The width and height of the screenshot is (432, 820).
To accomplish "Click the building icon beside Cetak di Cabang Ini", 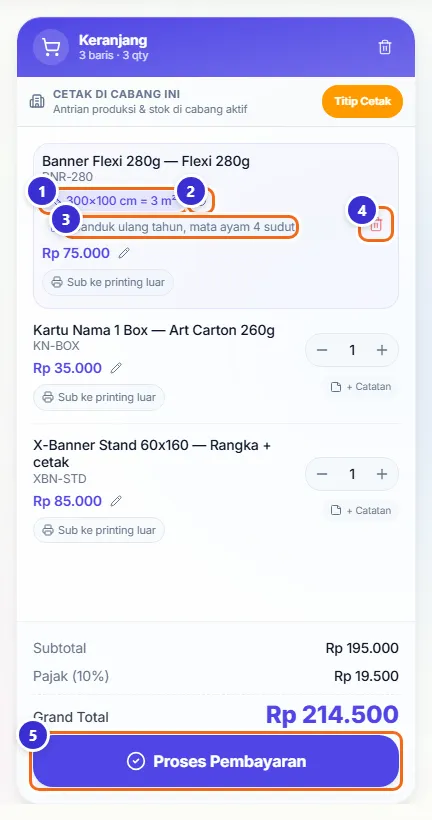I will [x=37, y=102].
